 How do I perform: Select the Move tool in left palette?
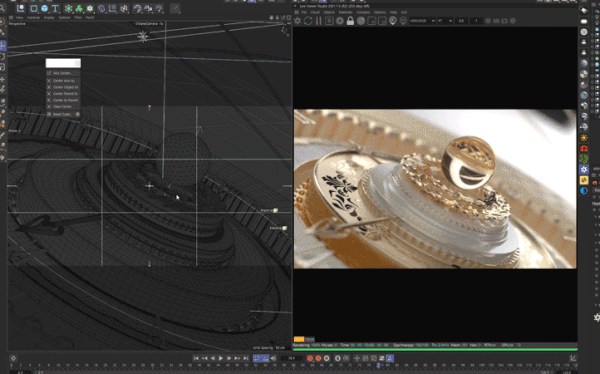(3, 46)
